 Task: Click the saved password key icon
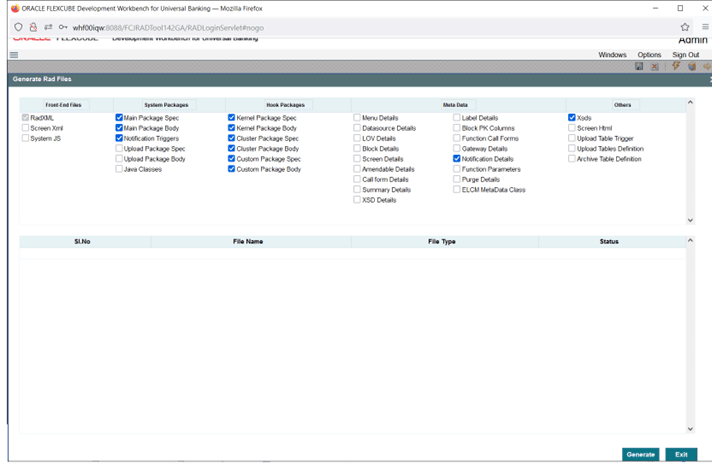coord(63,27)
